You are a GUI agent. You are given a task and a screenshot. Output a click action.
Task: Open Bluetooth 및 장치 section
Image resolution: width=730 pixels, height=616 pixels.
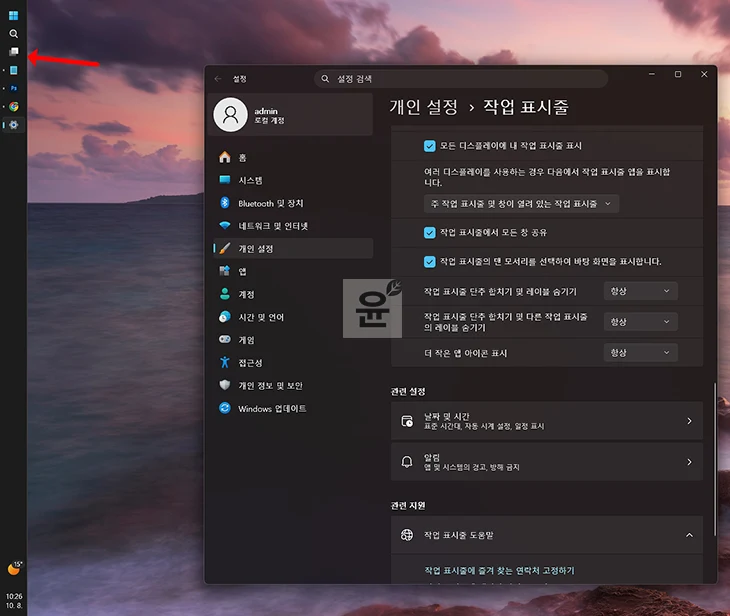point(293,203)
